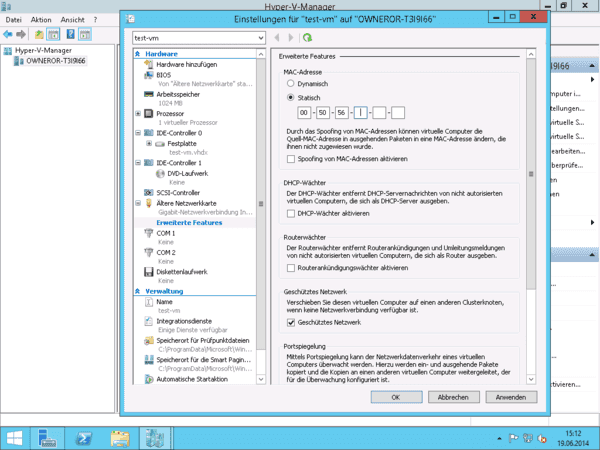Click the fourth MAC address octet field
This screenshot has height=450, width=600.
[360, 113]
